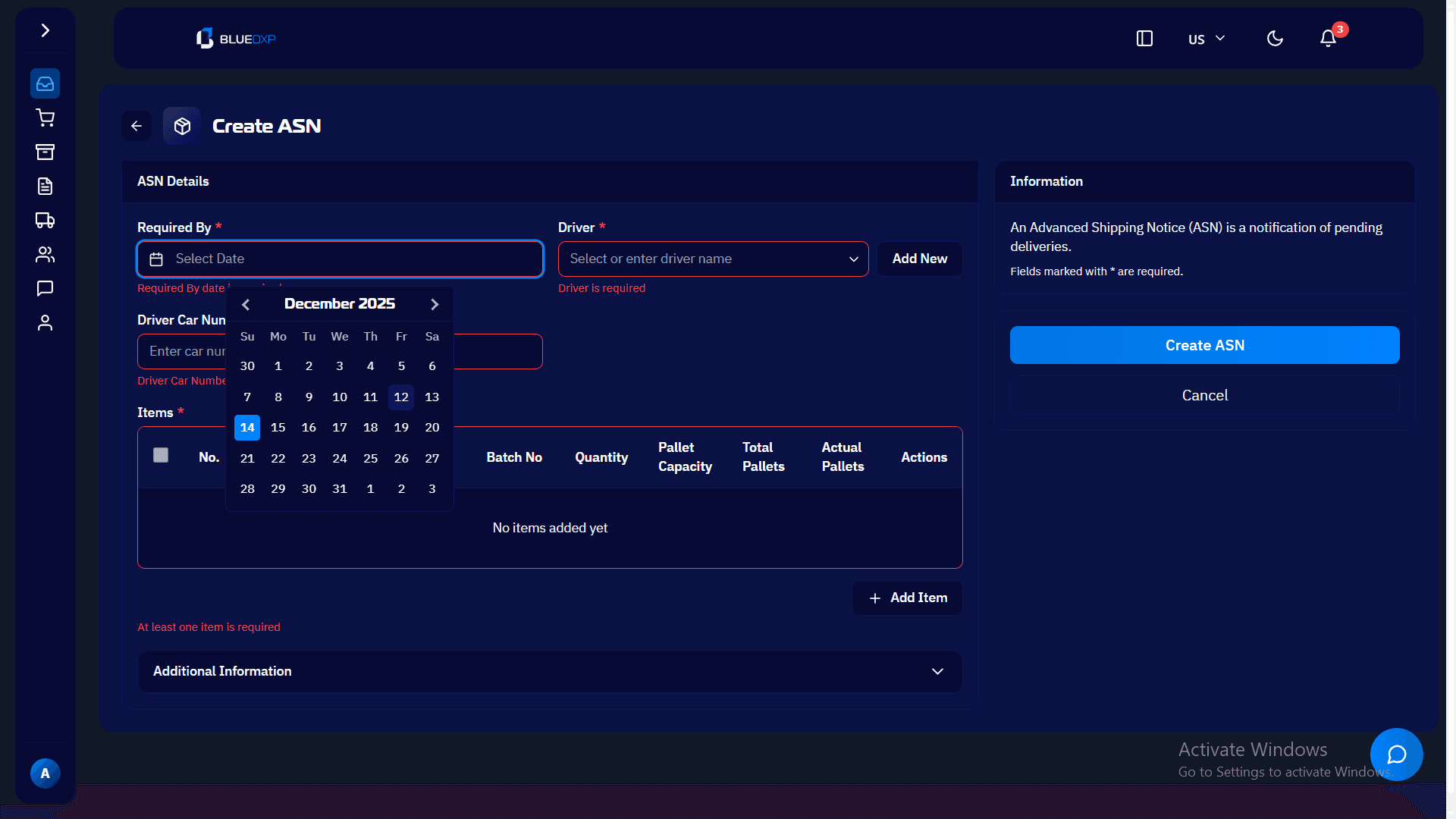The image size is (1456, 819).
Task: Click the back arrow next to Create ASN title
Action: pyautogui.click(x=136, y=126)
